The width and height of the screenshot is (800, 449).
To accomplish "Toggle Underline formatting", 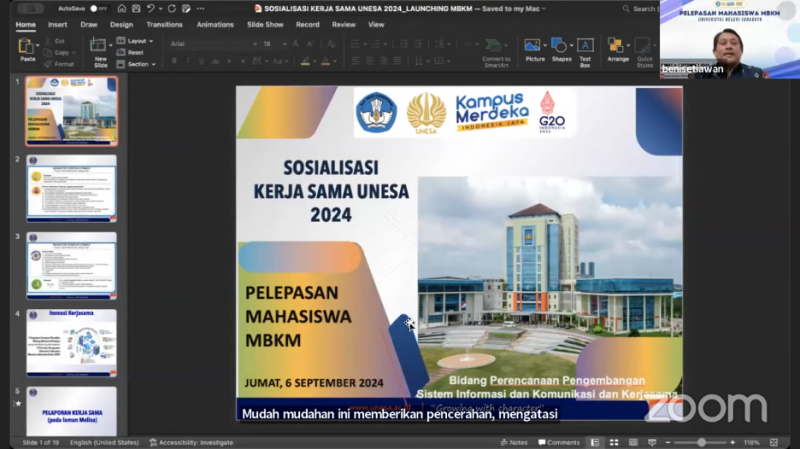I will click(202, 61).
